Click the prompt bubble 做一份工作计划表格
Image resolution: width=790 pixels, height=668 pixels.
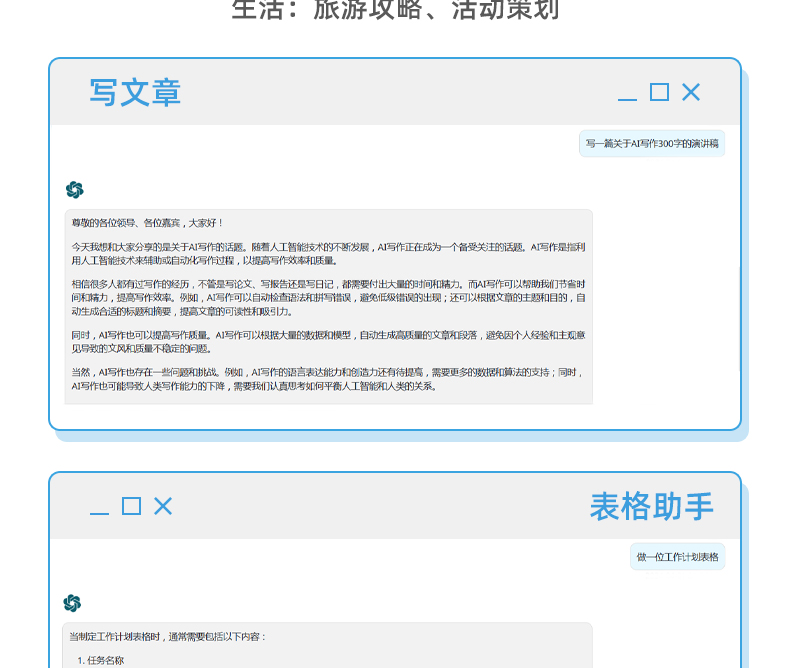click(677, 557)
